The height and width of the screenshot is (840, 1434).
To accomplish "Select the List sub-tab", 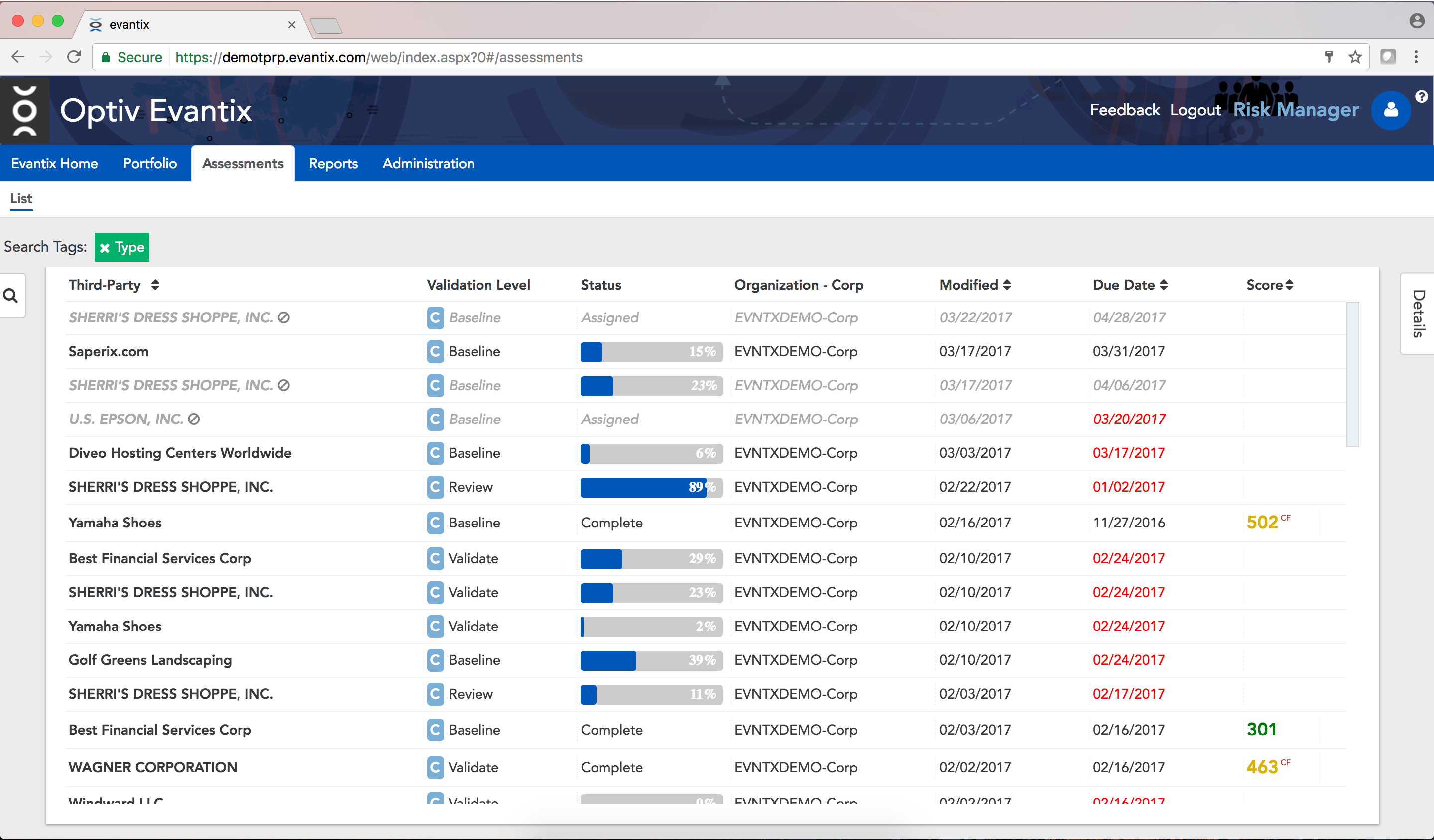I will pos(21,199).
